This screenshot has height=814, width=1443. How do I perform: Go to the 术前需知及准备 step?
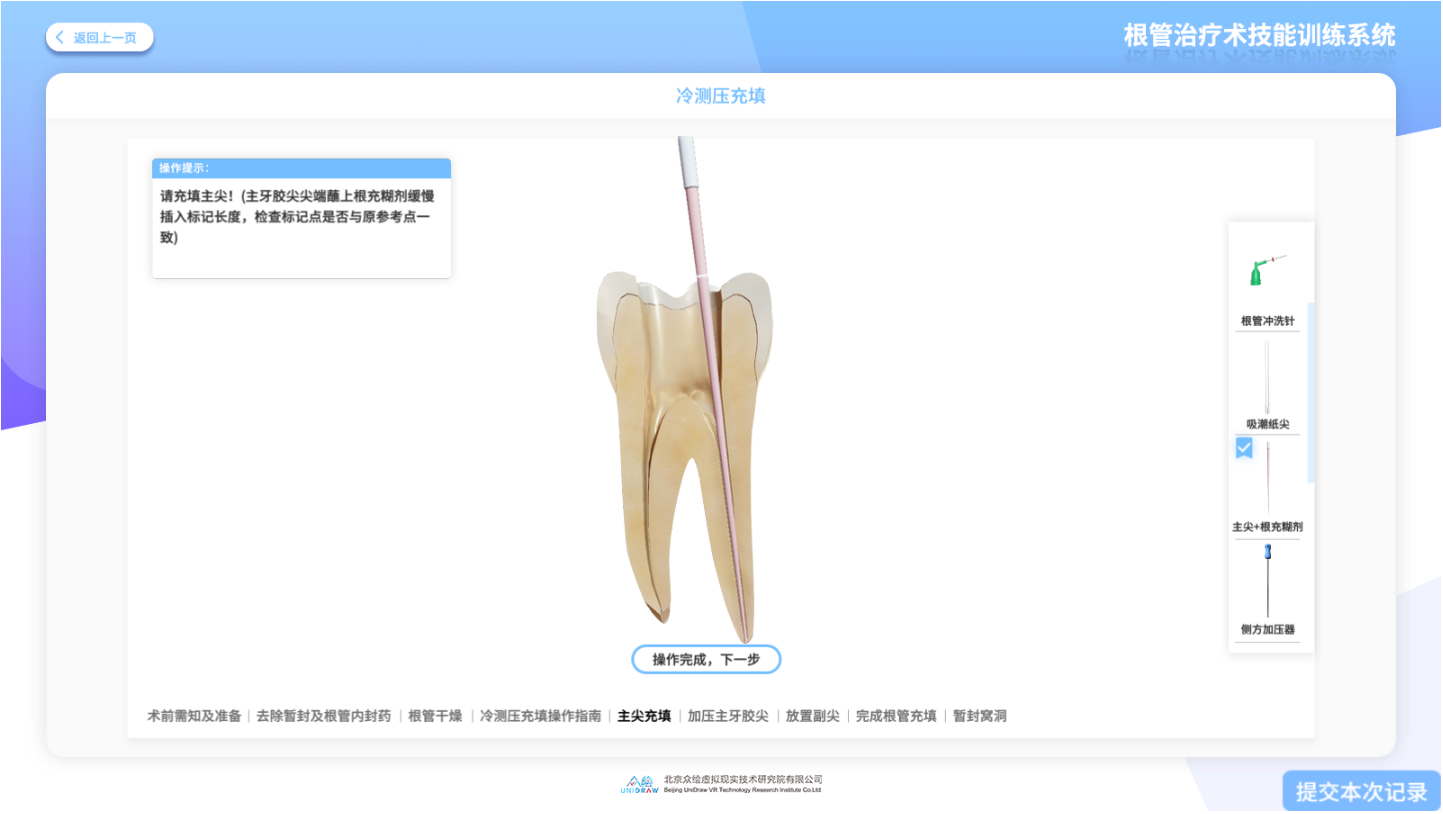coord(194,716)
